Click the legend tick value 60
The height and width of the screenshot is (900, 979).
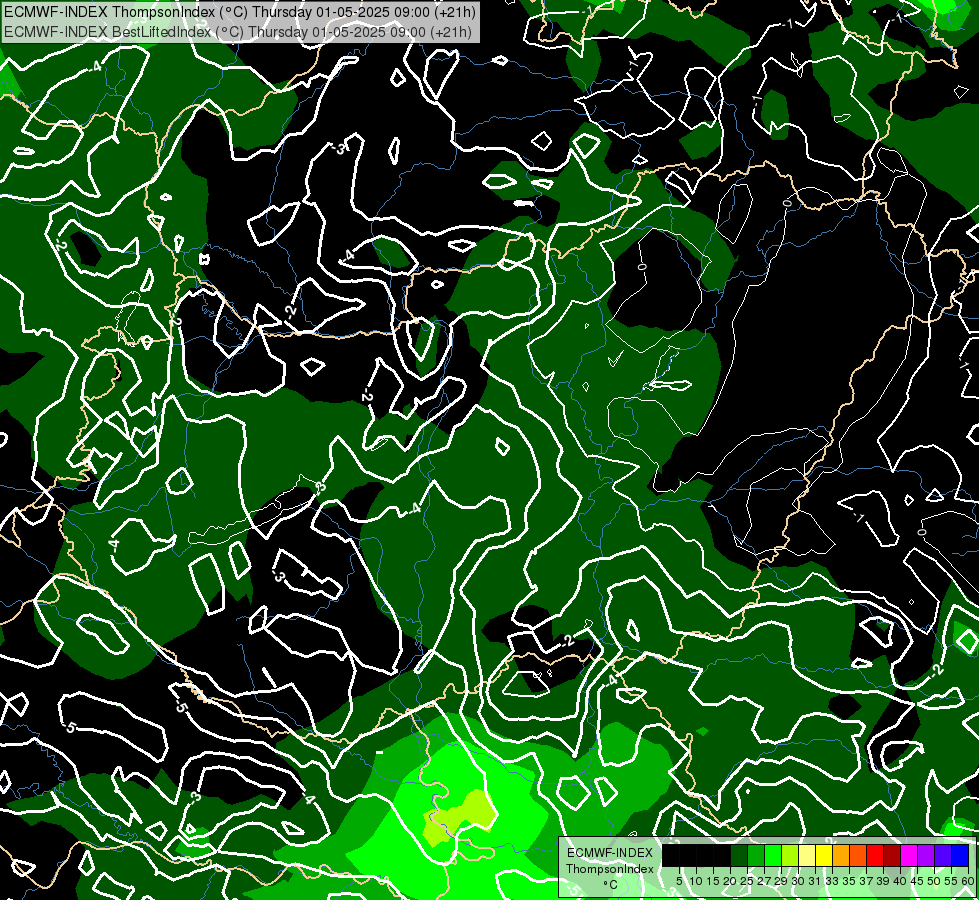pos(969,881)
